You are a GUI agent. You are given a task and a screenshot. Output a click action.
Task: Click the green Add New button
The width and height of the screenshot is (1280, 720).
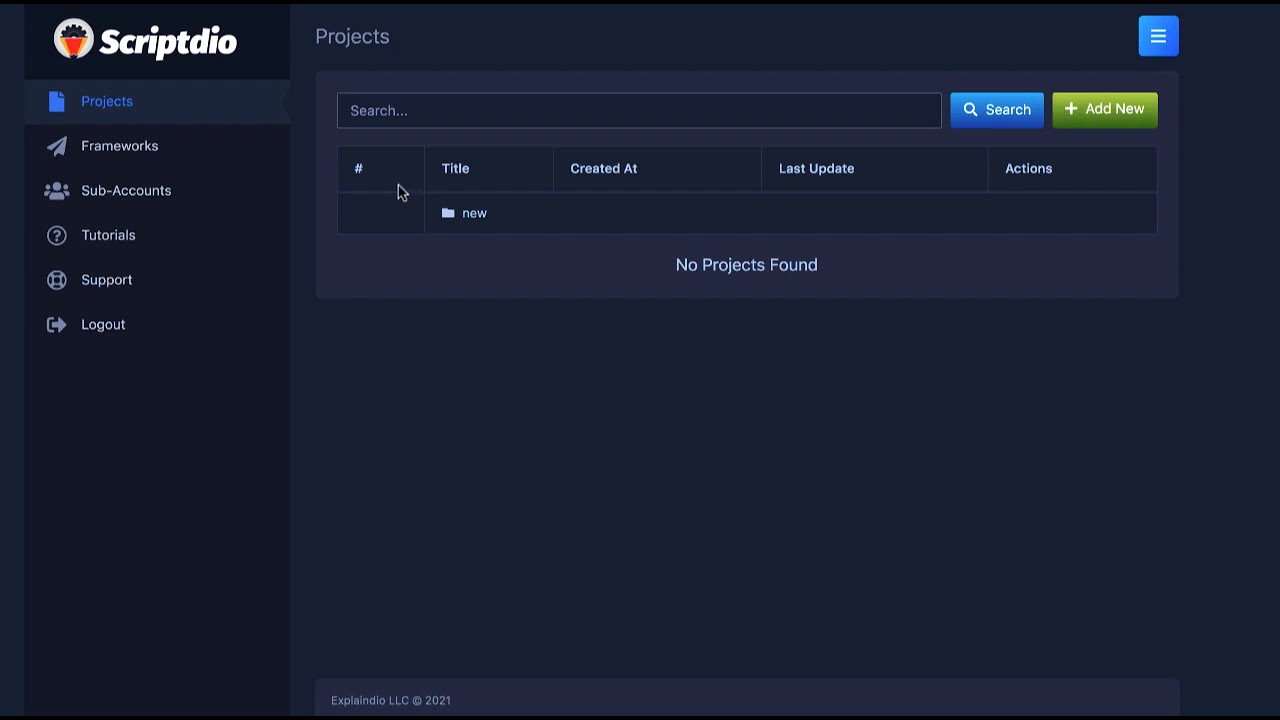click(x=1105, y=109)
